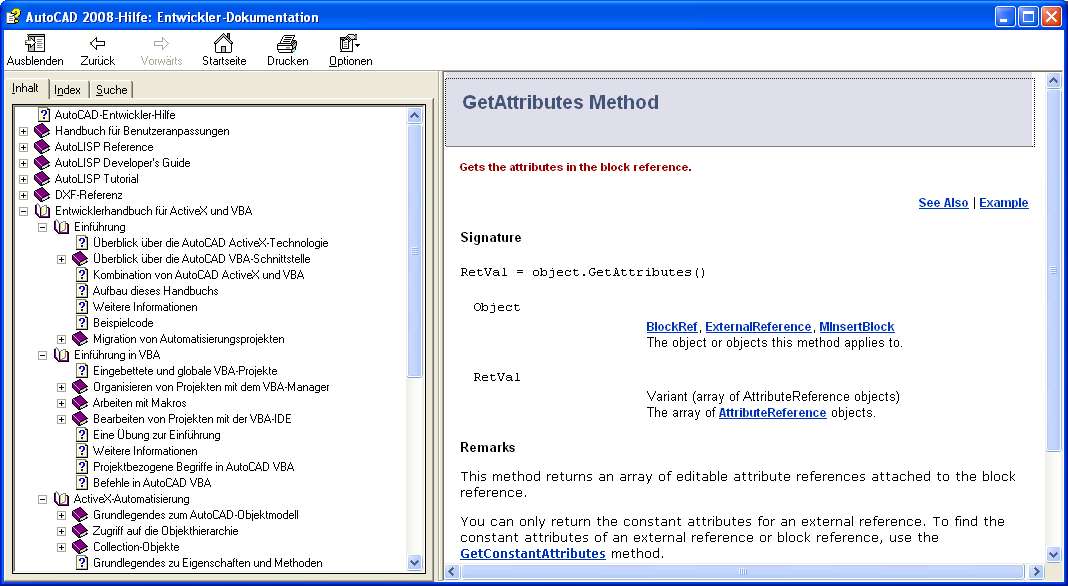
Task: Switch to the Index tab
Action: [67, 90]
